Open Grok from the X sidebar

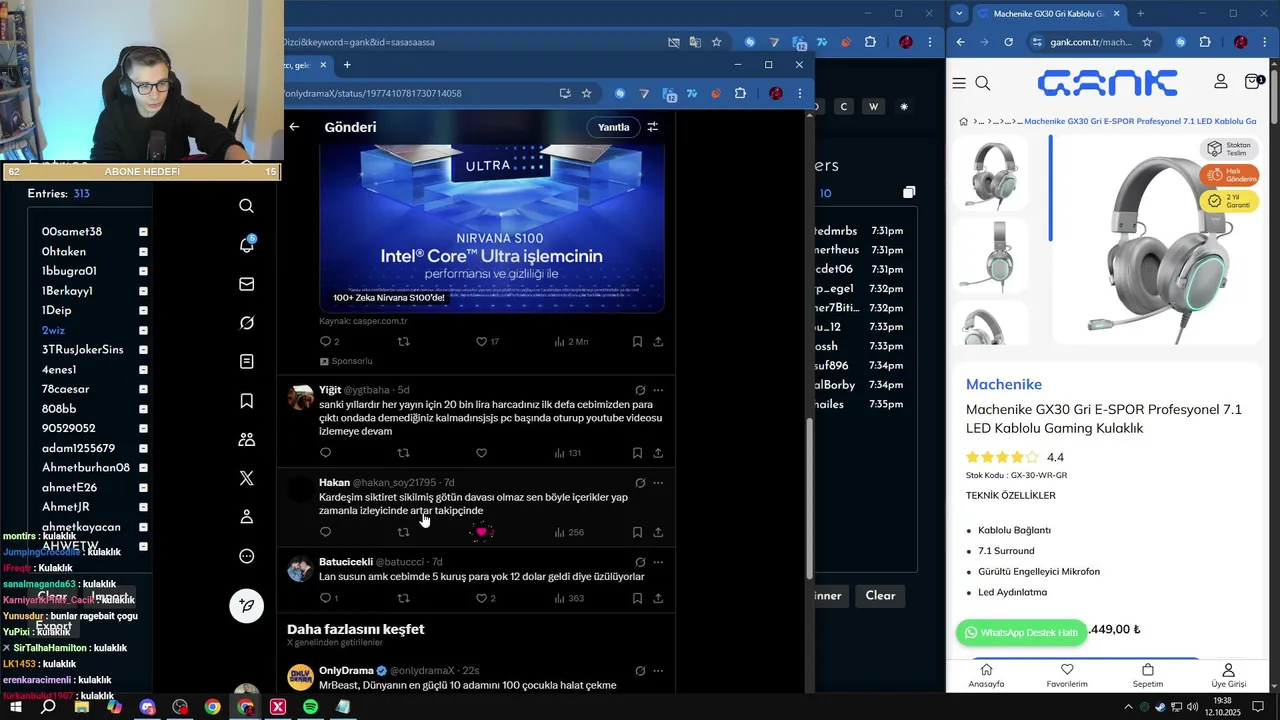(246, 323)
